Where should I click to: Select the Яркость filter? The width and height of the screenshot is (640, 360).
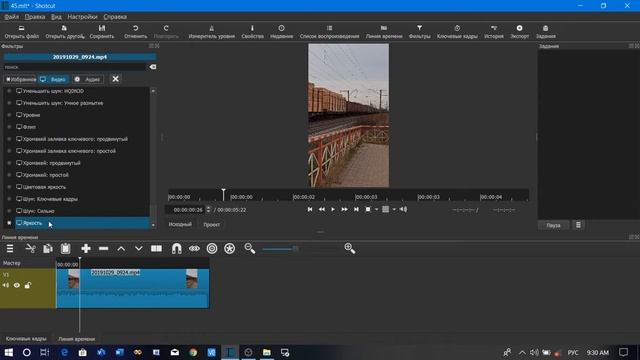click(82, 223)
